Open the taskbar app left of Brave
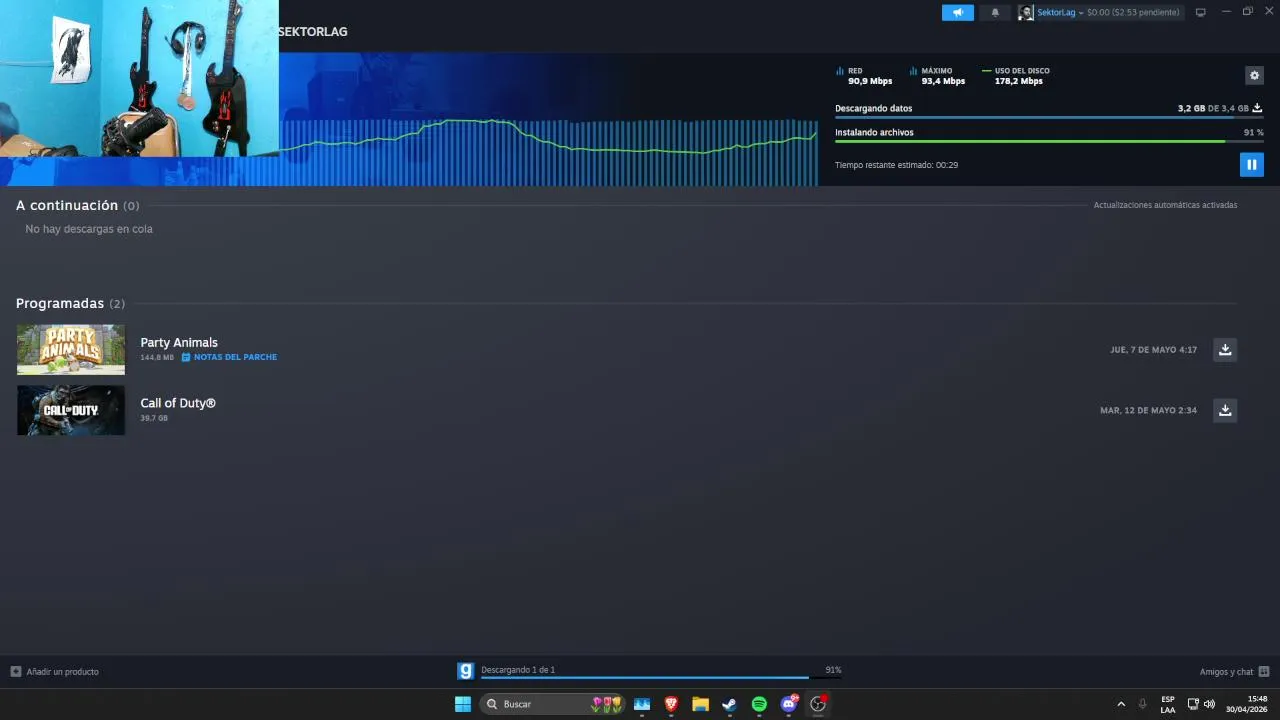 pos(642,704)
